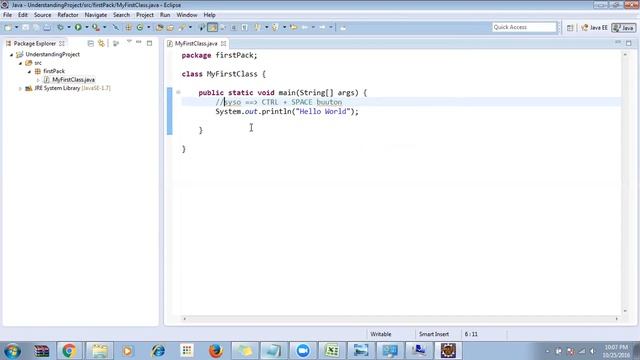
Task: Toggle Link with Editor in Package Explorer
Action: click(101, 43)
